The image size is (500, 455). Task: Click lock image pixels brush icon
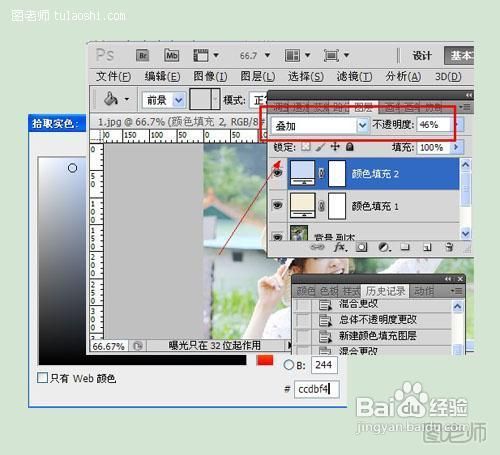click(320, 147)
